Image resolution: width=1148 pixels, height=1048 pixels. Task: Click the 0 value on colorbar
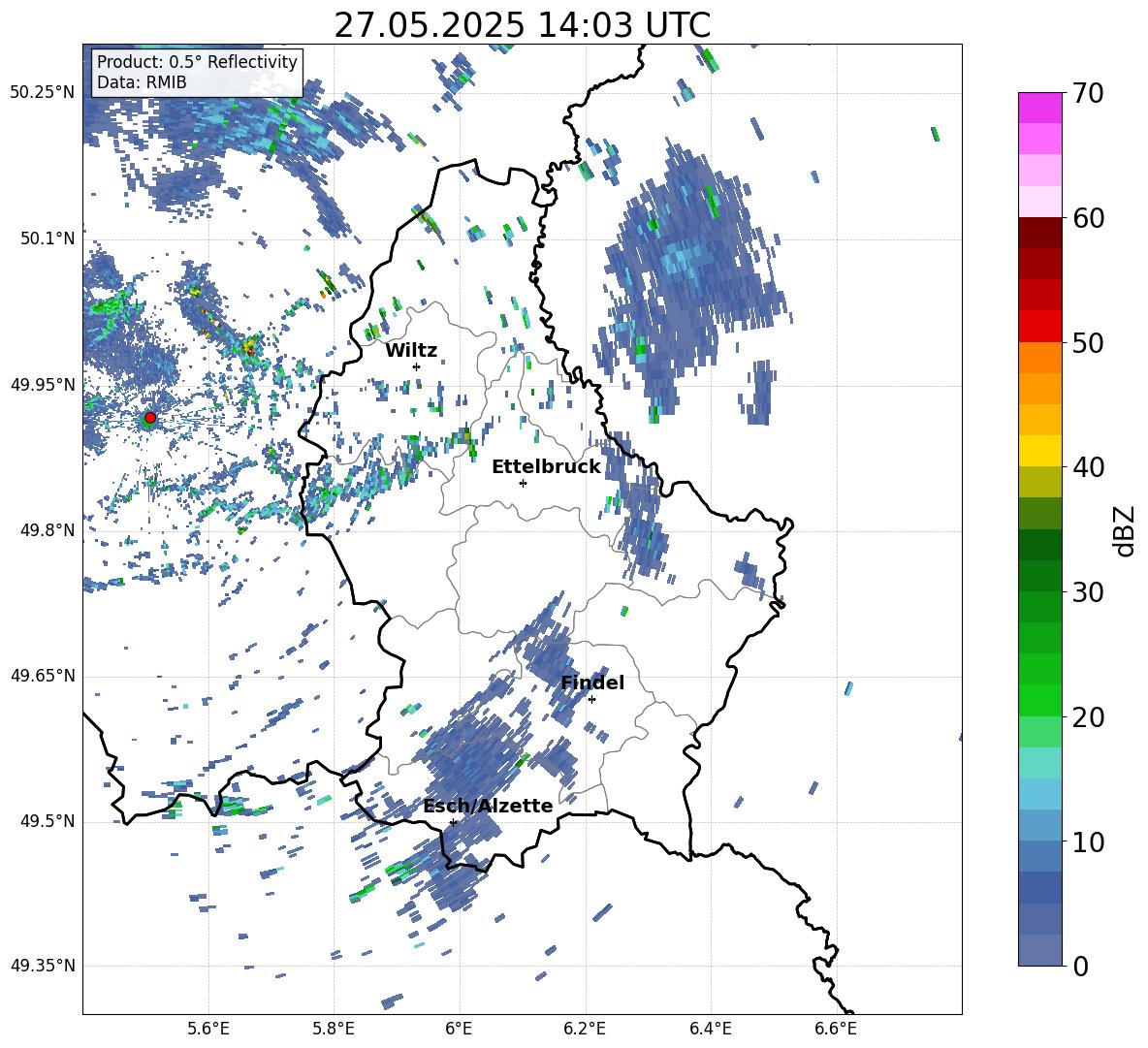coord(1080,967)
